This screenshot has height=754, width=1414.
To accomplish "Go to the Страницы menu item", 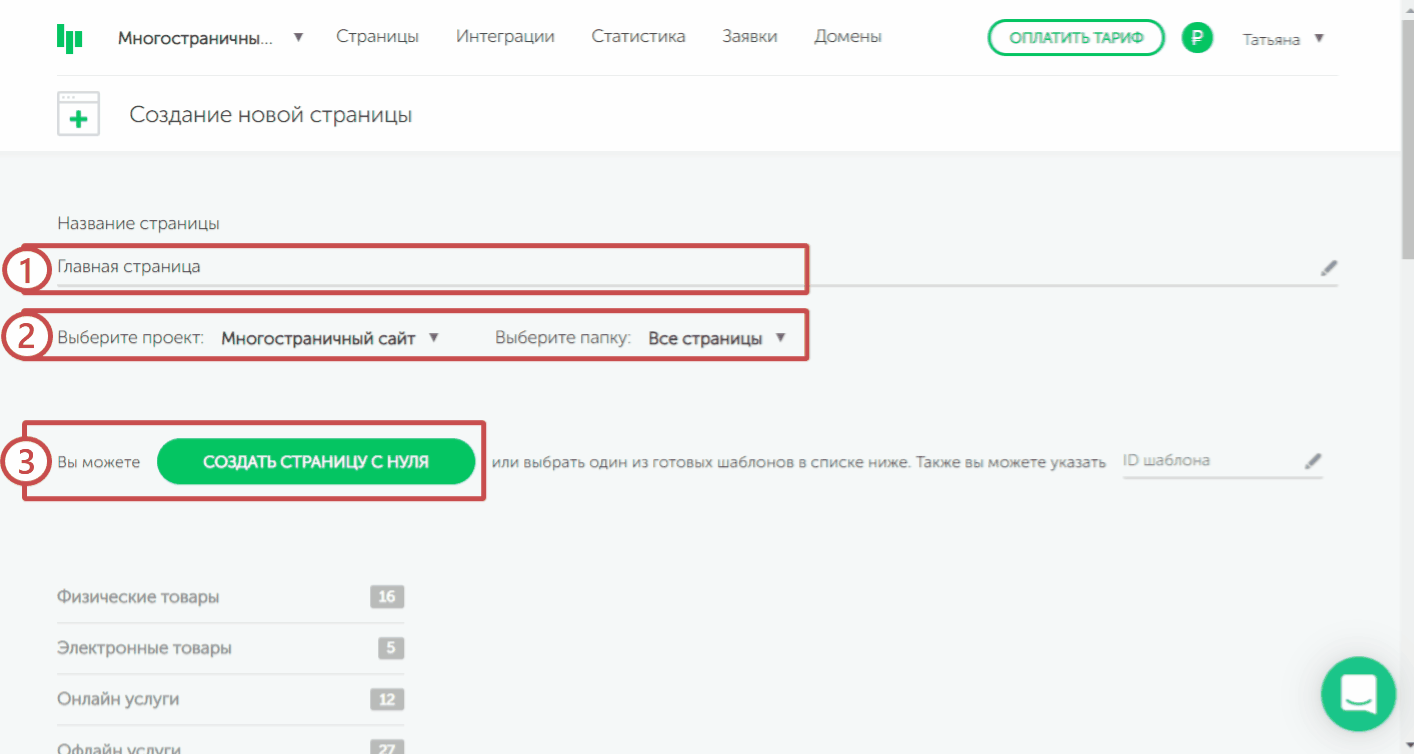I will coord(377,37).
